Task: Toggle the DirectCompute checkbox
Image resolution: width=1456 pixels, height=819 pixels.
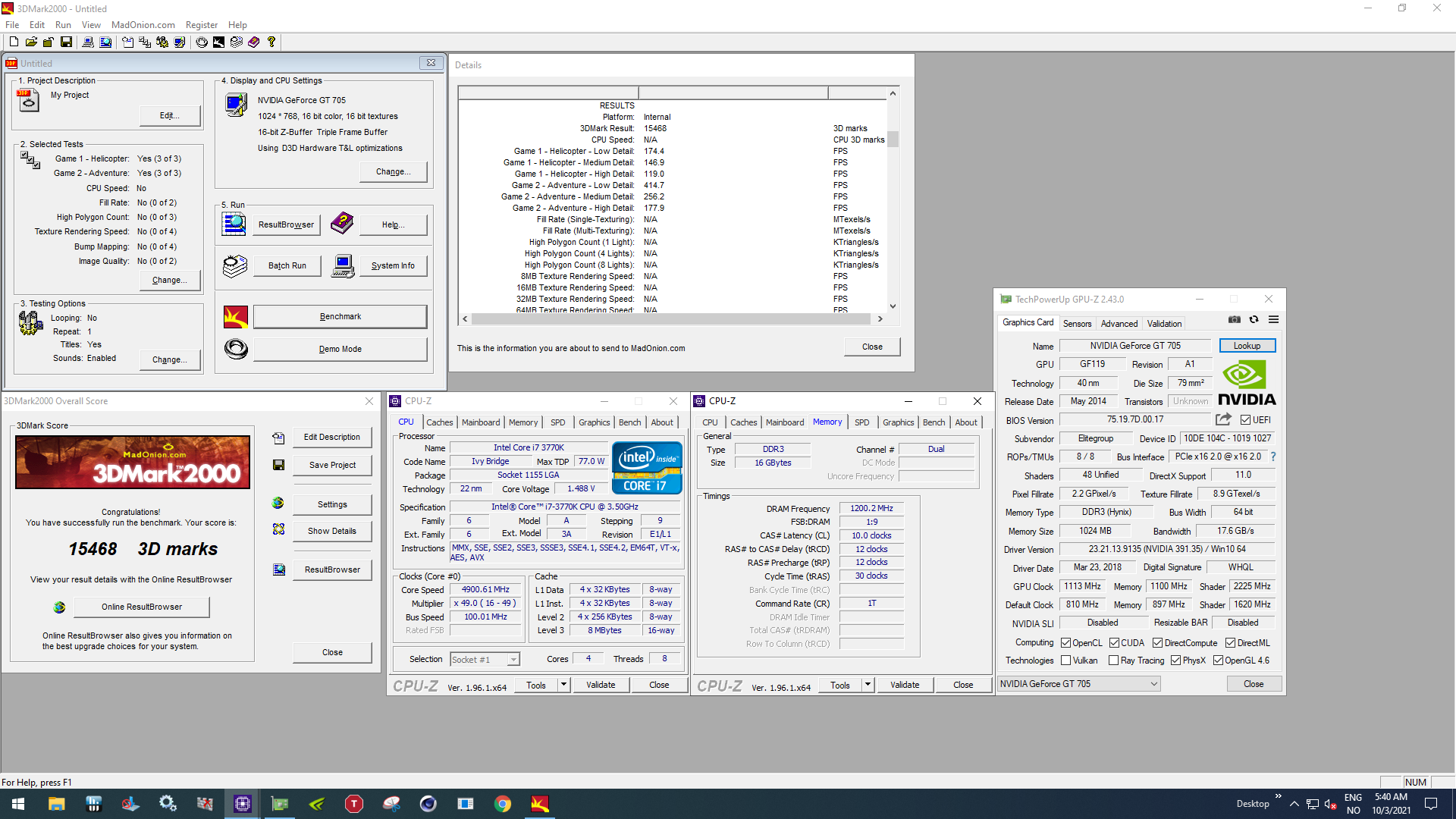Action: point(1157,643)
